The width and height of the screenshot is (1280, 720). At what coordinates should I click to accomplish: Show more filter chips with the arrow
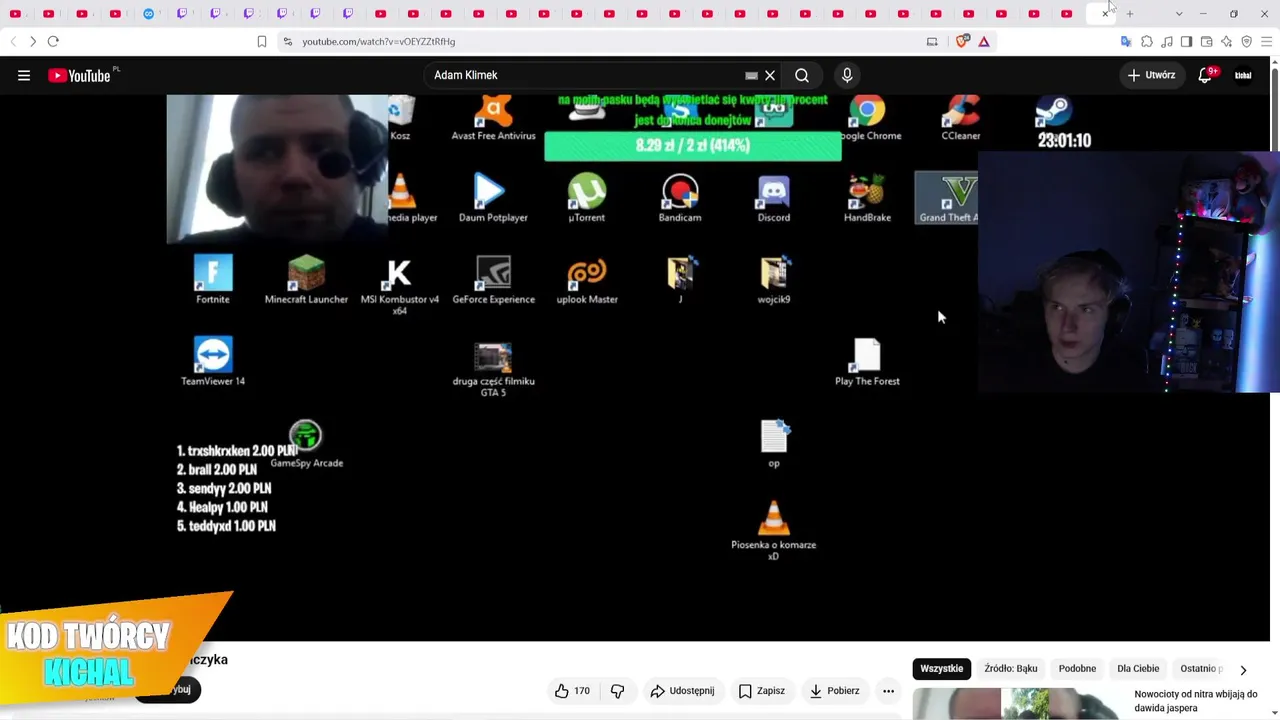[x=1243, y=670]
